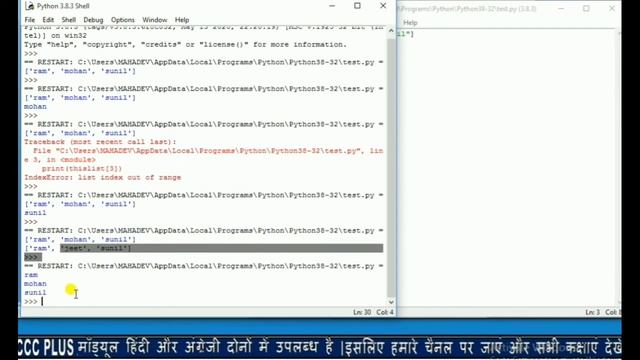Click the 'ram' output in the last run

click(31, 275)
